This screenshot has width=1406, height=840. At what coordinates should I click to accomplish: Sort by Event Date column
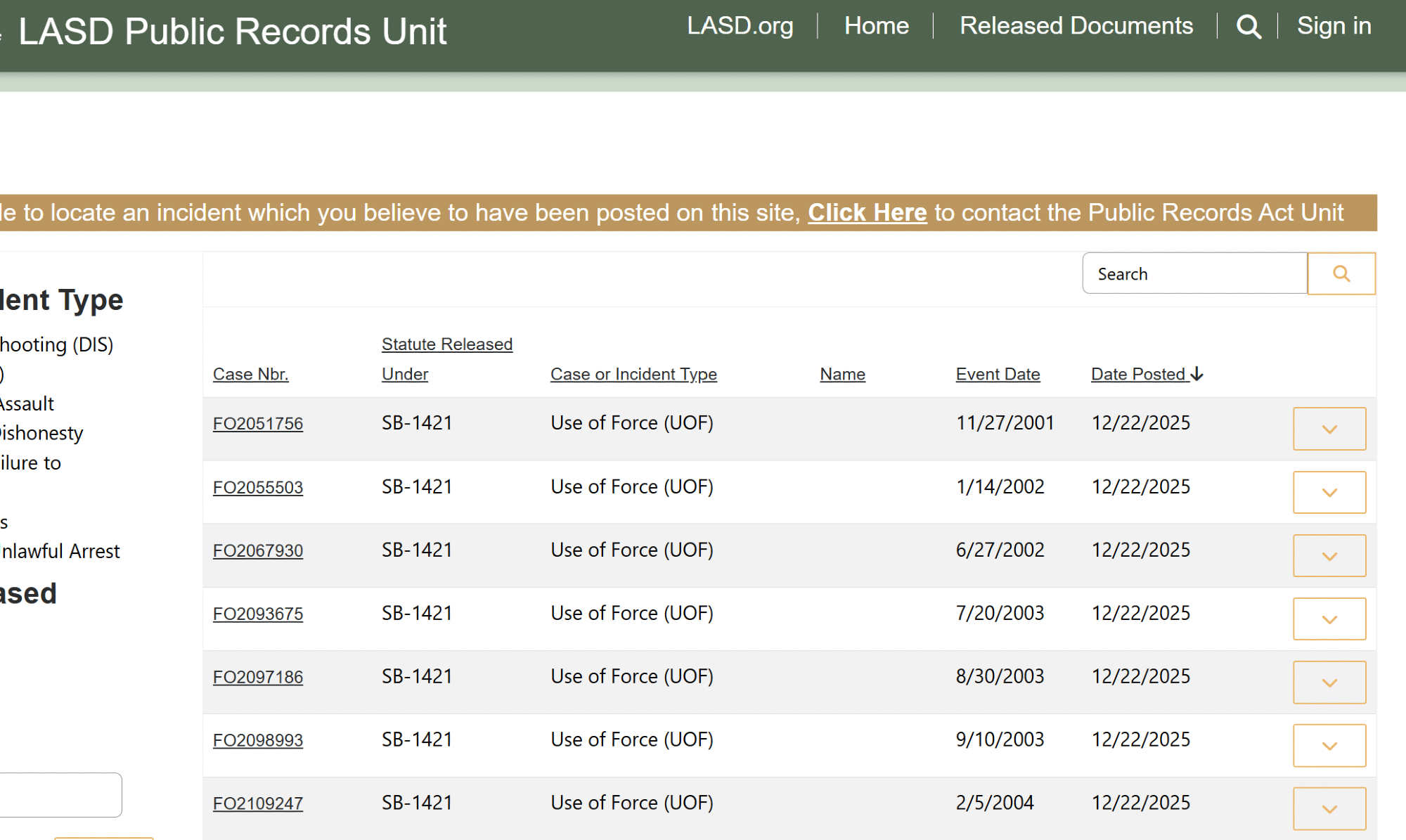[x=997, y=374]
